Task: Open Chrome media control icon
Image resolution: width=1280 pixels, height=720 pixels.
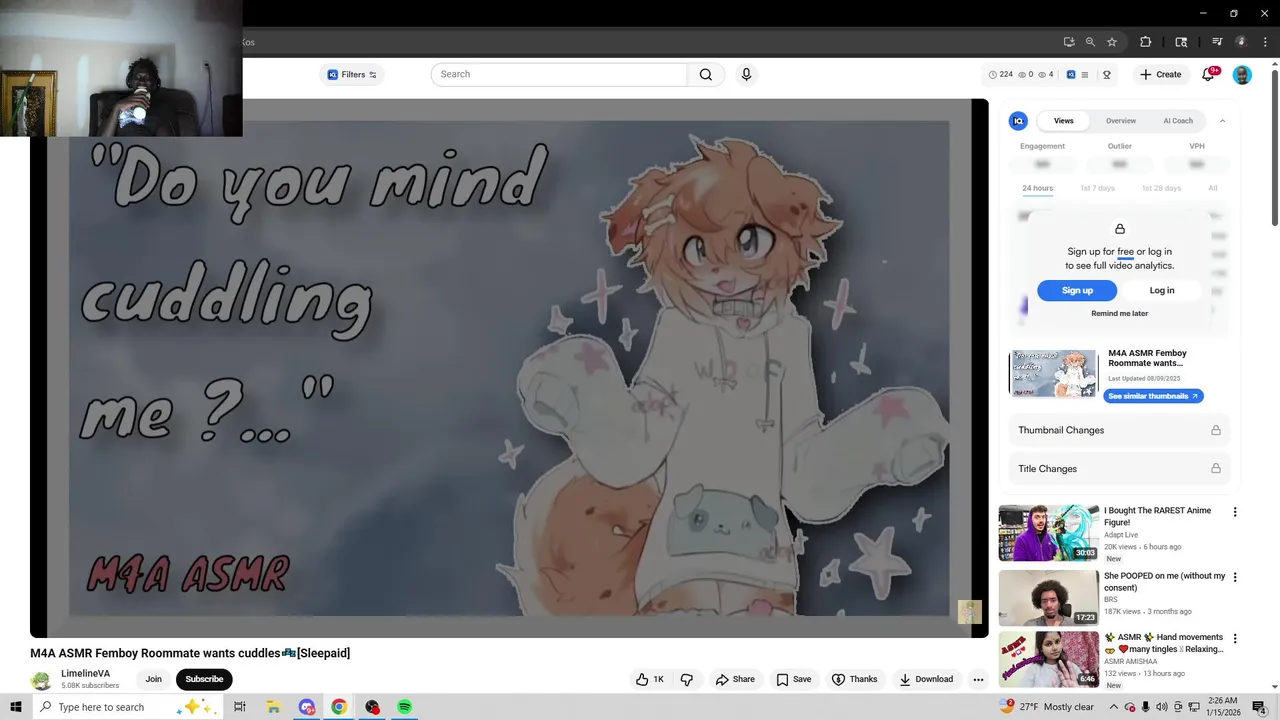Action: click(1217, 42)
